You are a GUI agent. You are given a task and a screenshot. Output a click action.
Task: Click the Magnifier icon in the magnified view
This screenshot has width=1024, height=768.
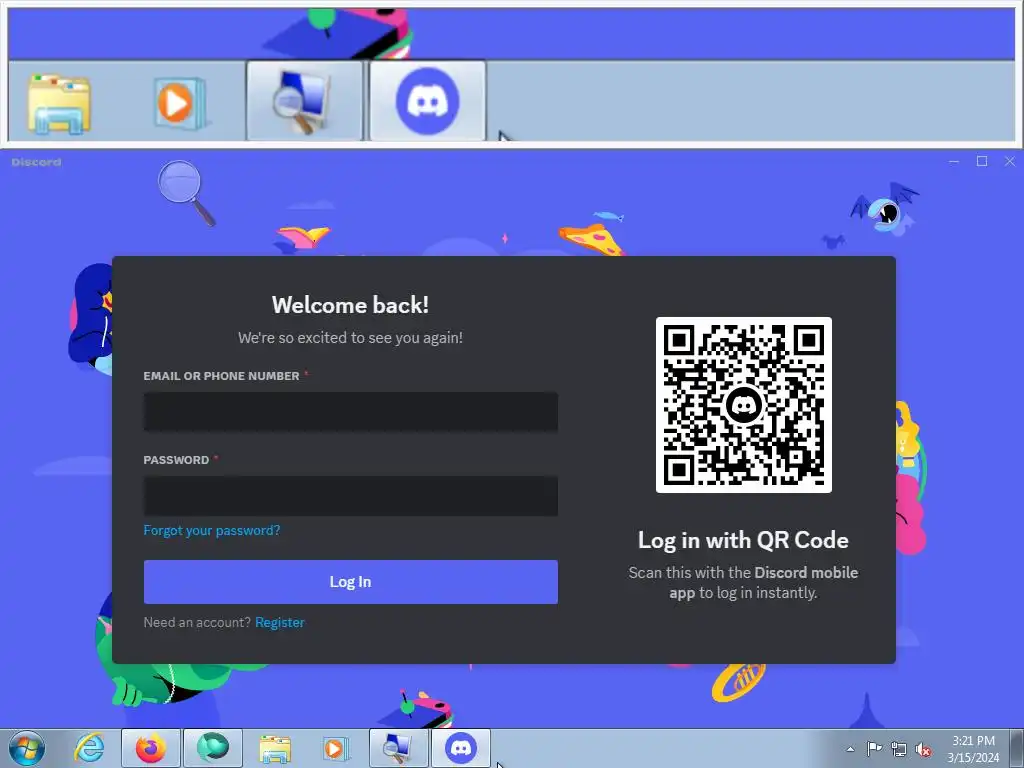click(304, 101)
